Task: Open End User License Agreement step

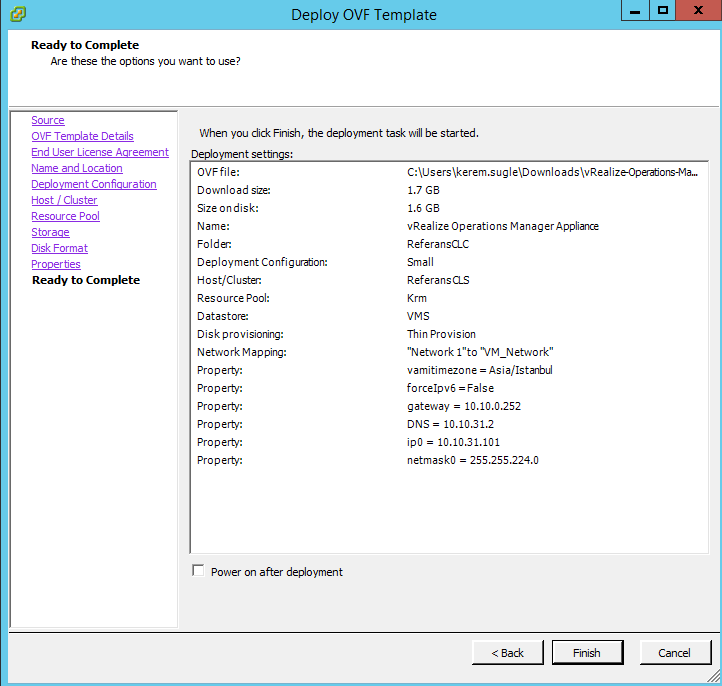Action: click(x=100, y=152)
